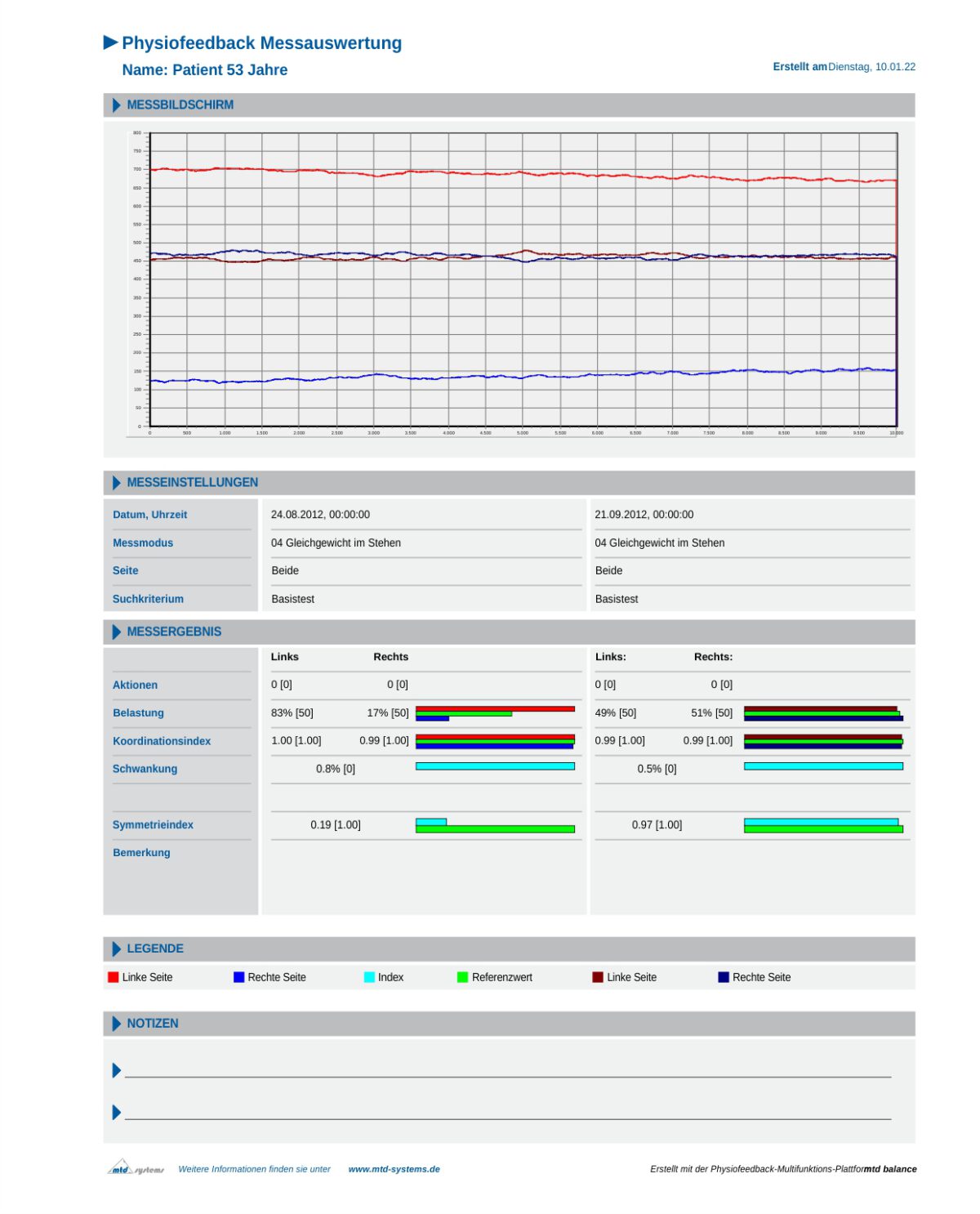Click the blue arrow icon beside MESSBILDSCHIRM
The height and width of the screenshot is (1214, 980).
(115, 105)
